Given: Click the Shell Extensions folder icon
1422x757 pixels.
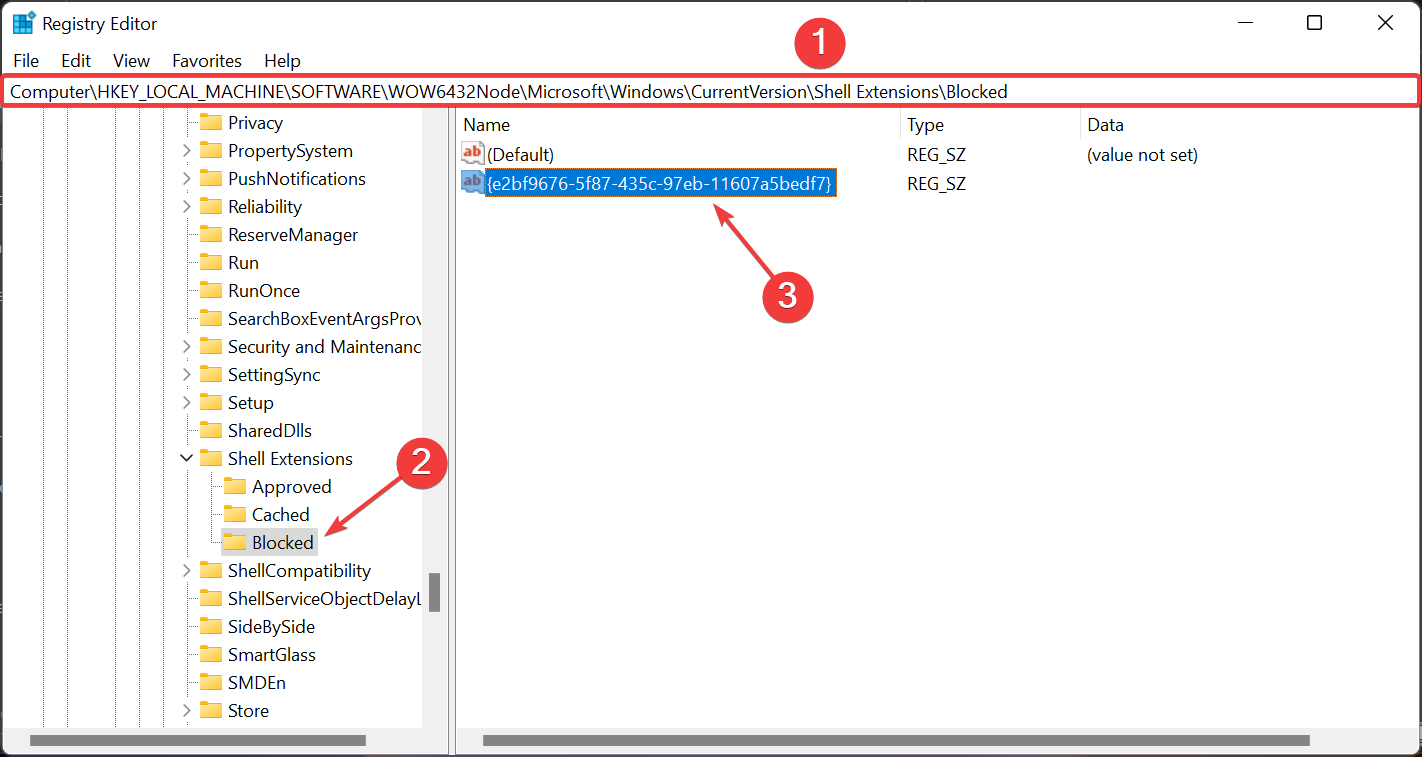Looking at the screenshot, I should (x=210, y=459).
